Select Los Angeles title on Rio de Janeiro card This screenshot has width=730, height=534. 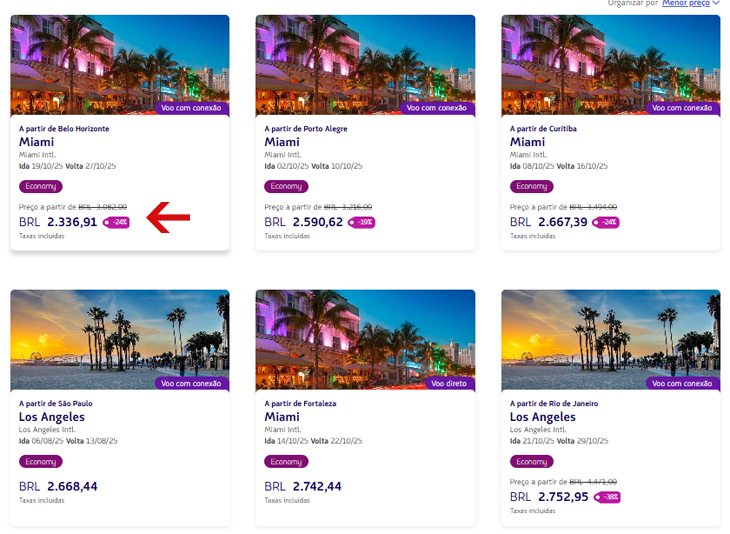(x=543, y=417)
